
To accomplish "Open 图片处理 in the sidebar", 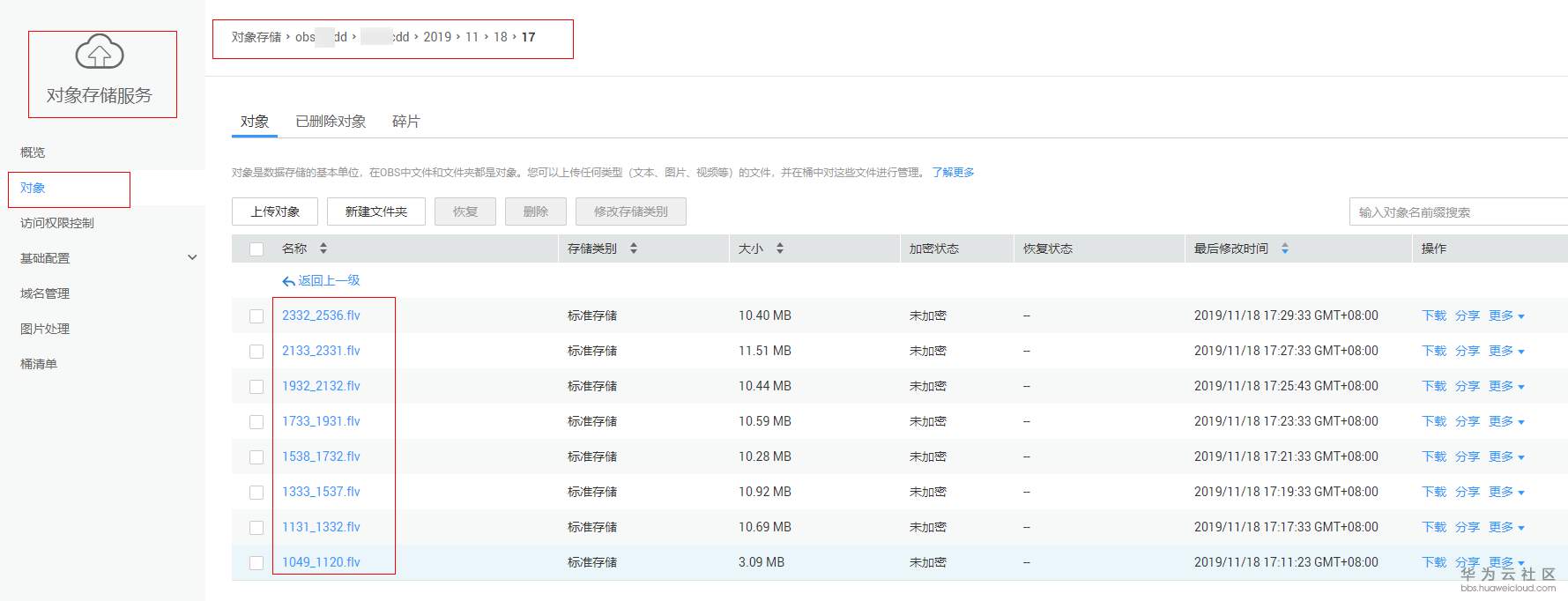I will (x=45, y=329).
